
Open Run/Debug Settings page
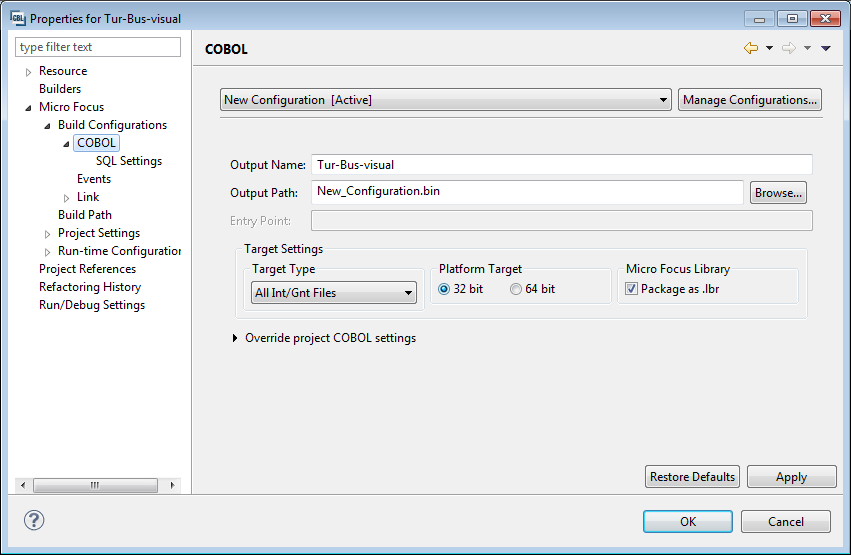91,305
